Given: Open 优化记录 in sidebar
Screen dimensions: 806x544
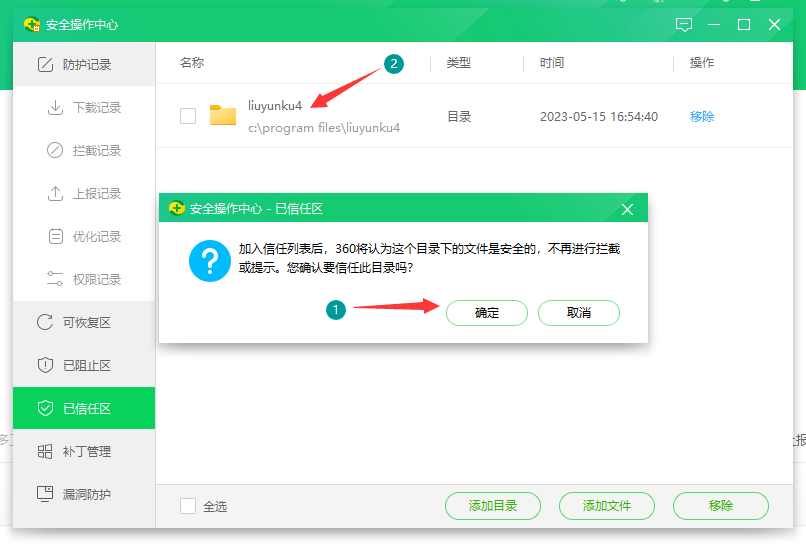Looking at the screenshot, I should tap(84, 237).
